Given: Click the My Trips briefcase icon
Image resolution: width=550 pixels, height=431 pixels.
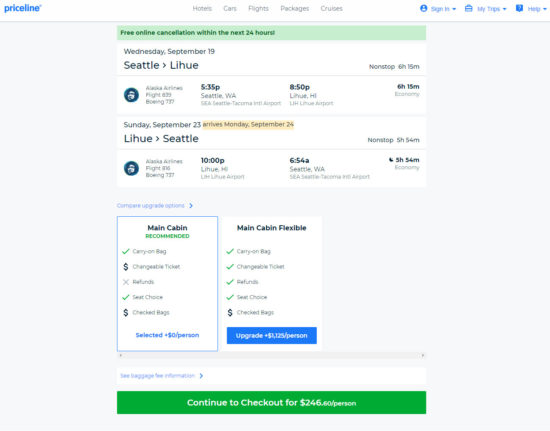Looking at the screenshot, I should [468, 8].
